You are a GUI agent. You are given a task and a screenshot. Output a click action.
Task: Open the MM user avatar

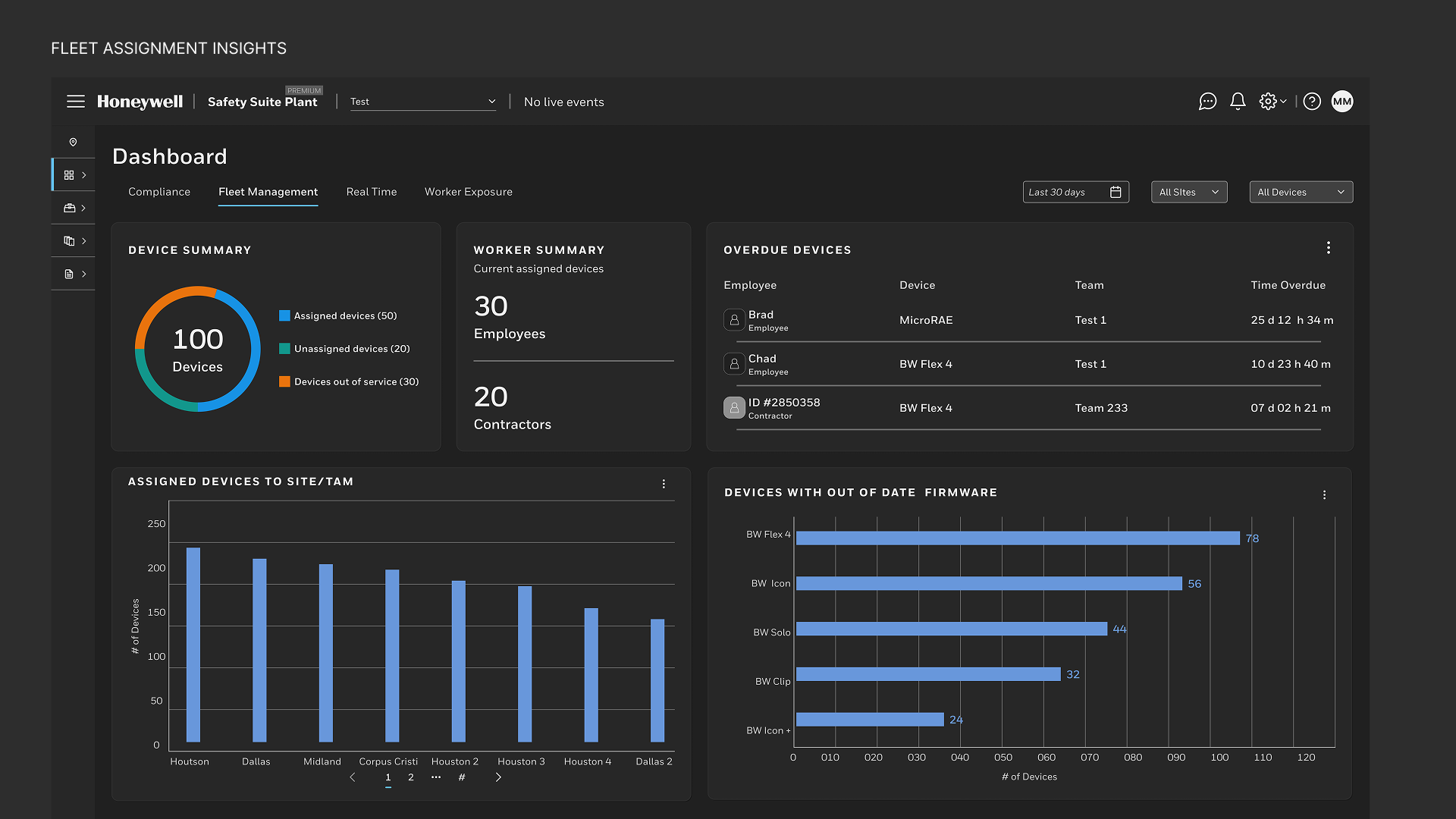coord(1342,102)
